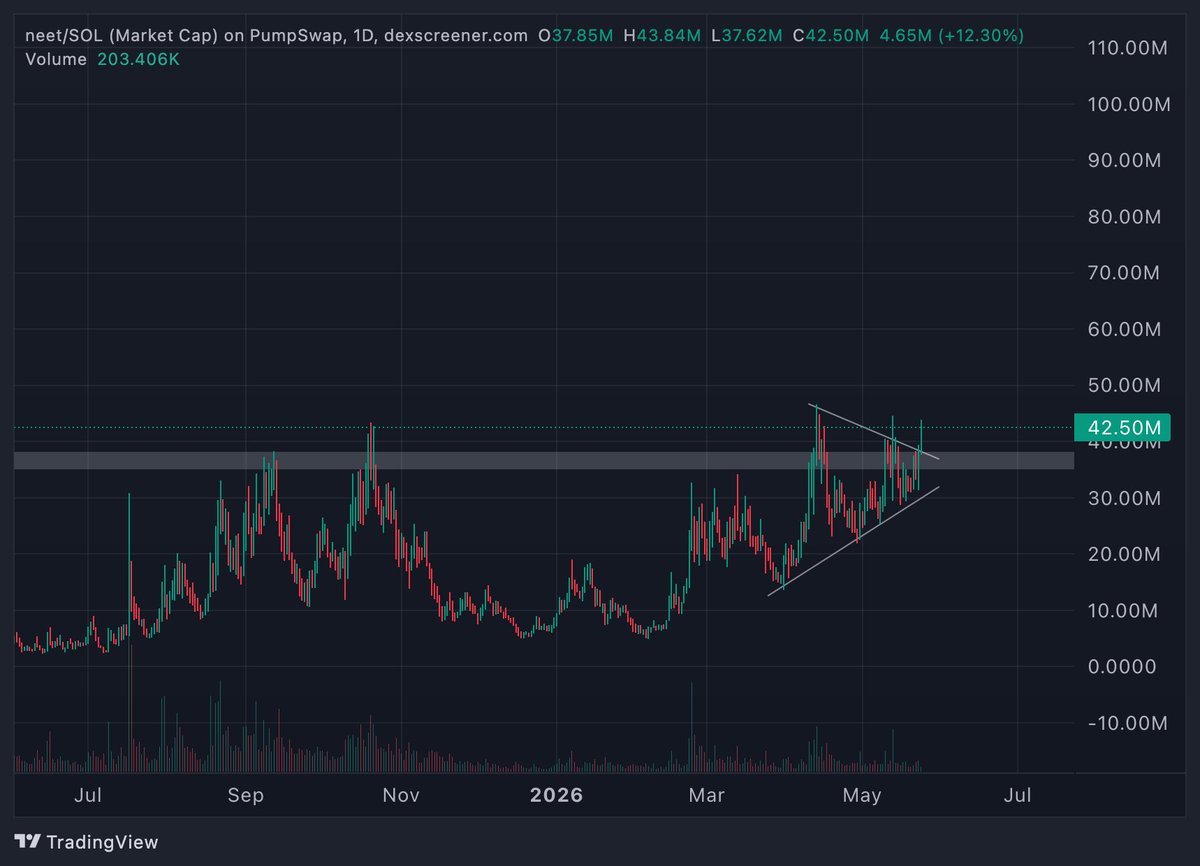This screenshot has height=866, width=1200.
Task: Click the low value L37.62M
Action: pyautogui.click(x=748, y=35)
